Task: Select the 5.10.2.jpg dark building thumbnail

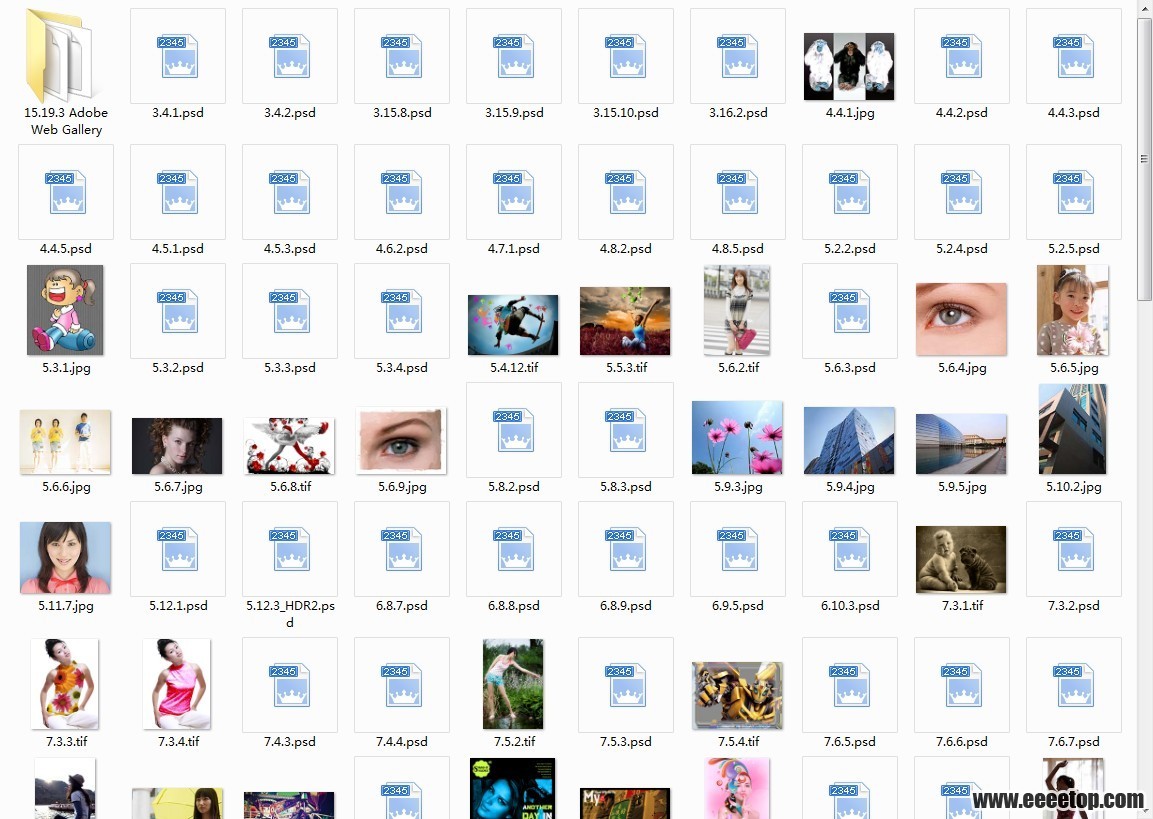Action: [x=1073, y=429]
